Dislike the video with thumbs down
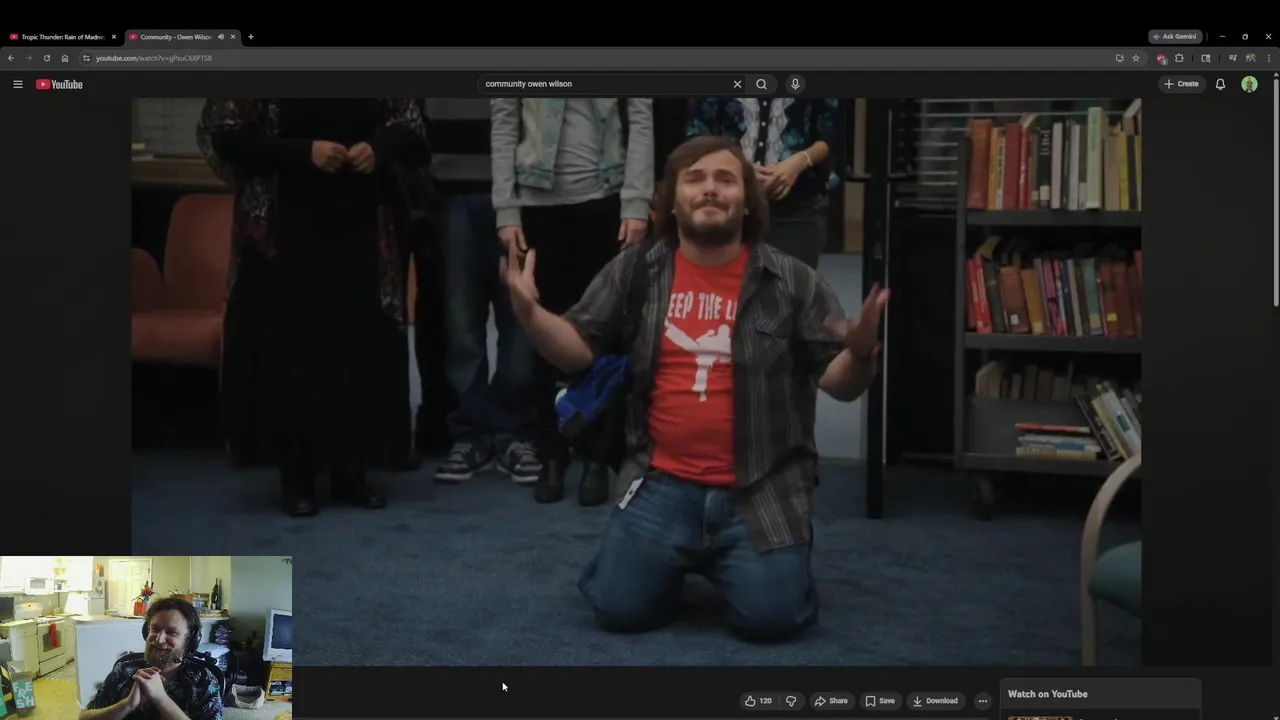Viewport: 1280px width, 720px height. [791, 701]
